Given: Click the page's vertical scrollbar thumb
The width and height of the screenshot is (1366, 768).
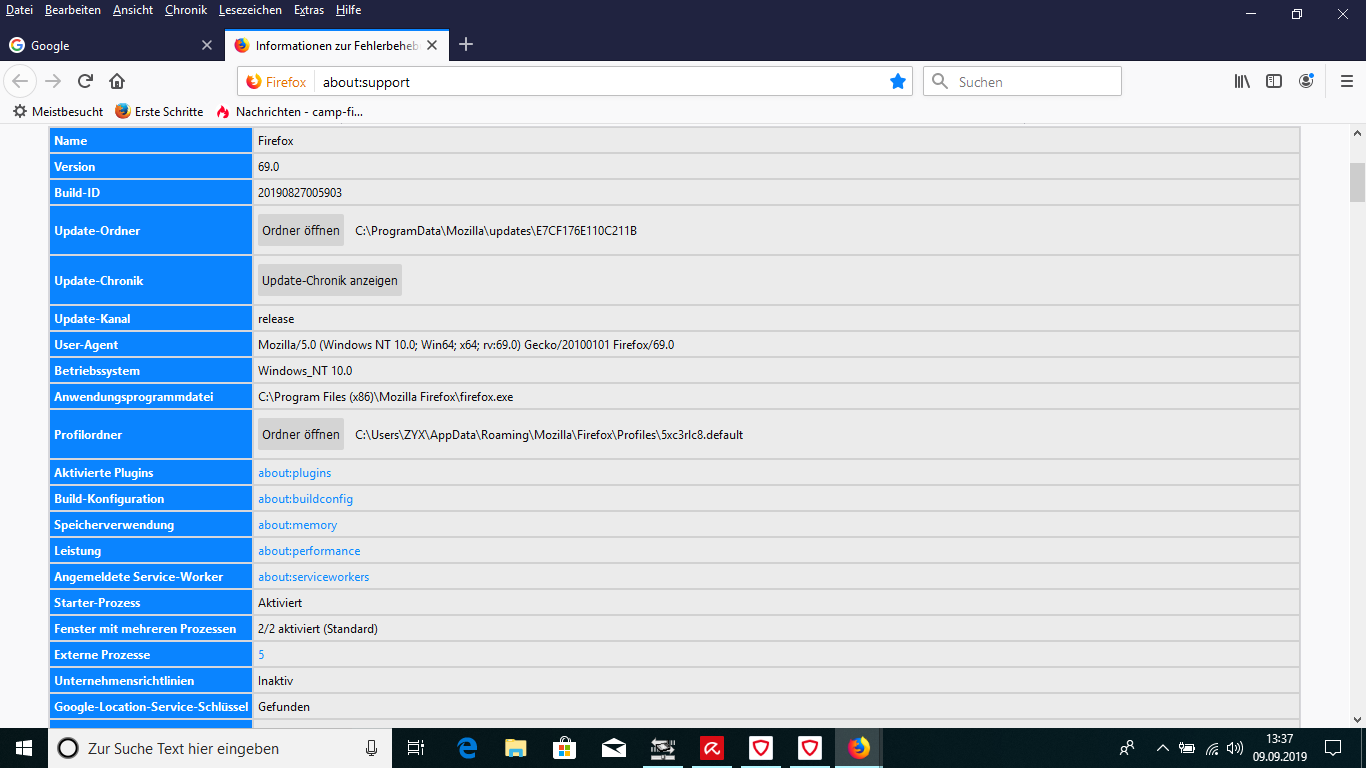Looking at the screenshot, I should [1357, 182].
